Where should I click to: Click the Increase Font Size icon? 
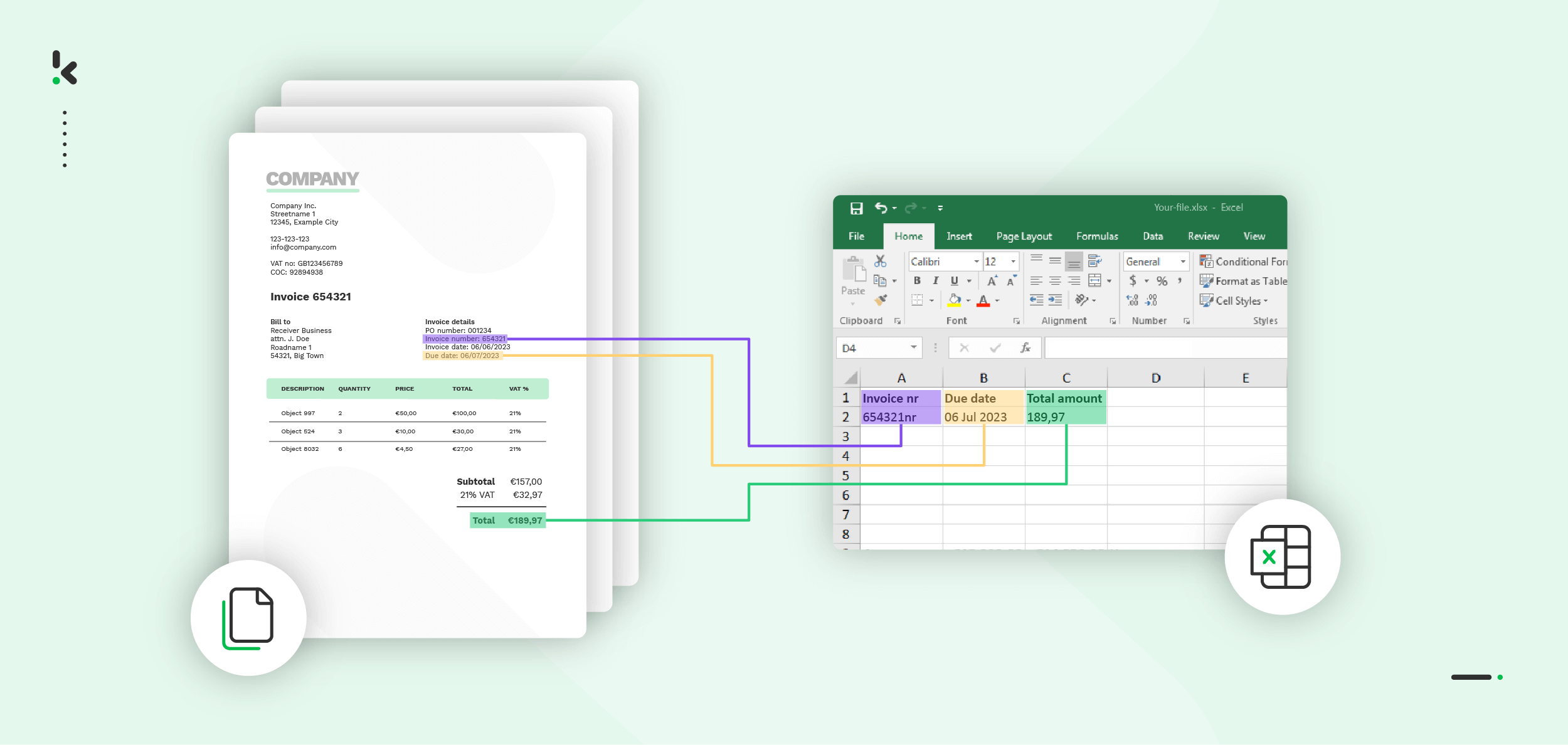992,281
